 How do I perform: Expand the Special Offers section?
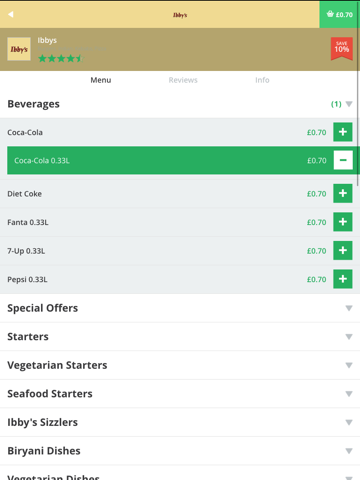180,308
